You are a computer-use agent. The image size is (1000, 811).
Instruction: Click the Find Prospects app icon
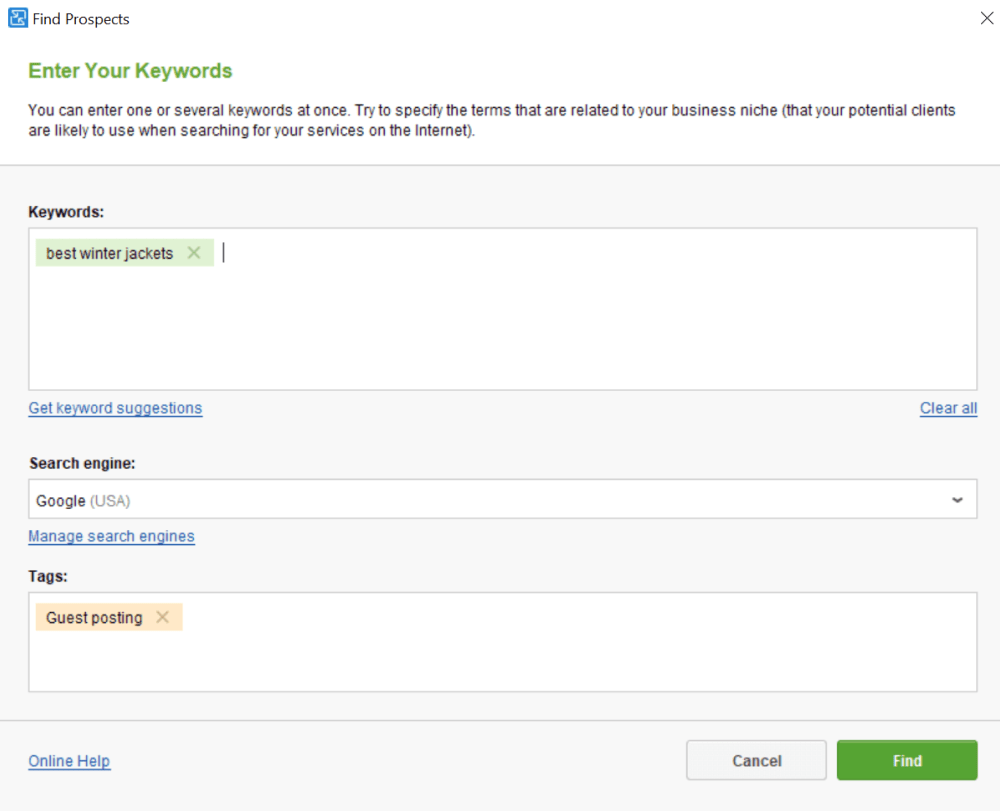(17, 18)
